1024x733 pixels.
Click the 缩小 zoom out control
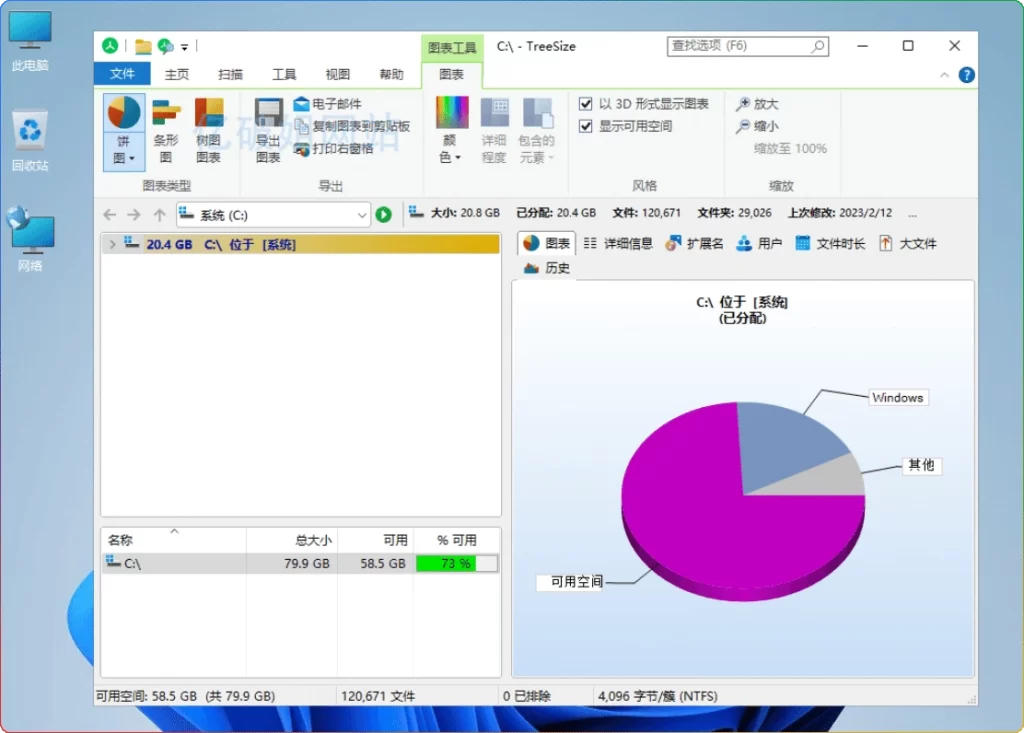point(761,125)
